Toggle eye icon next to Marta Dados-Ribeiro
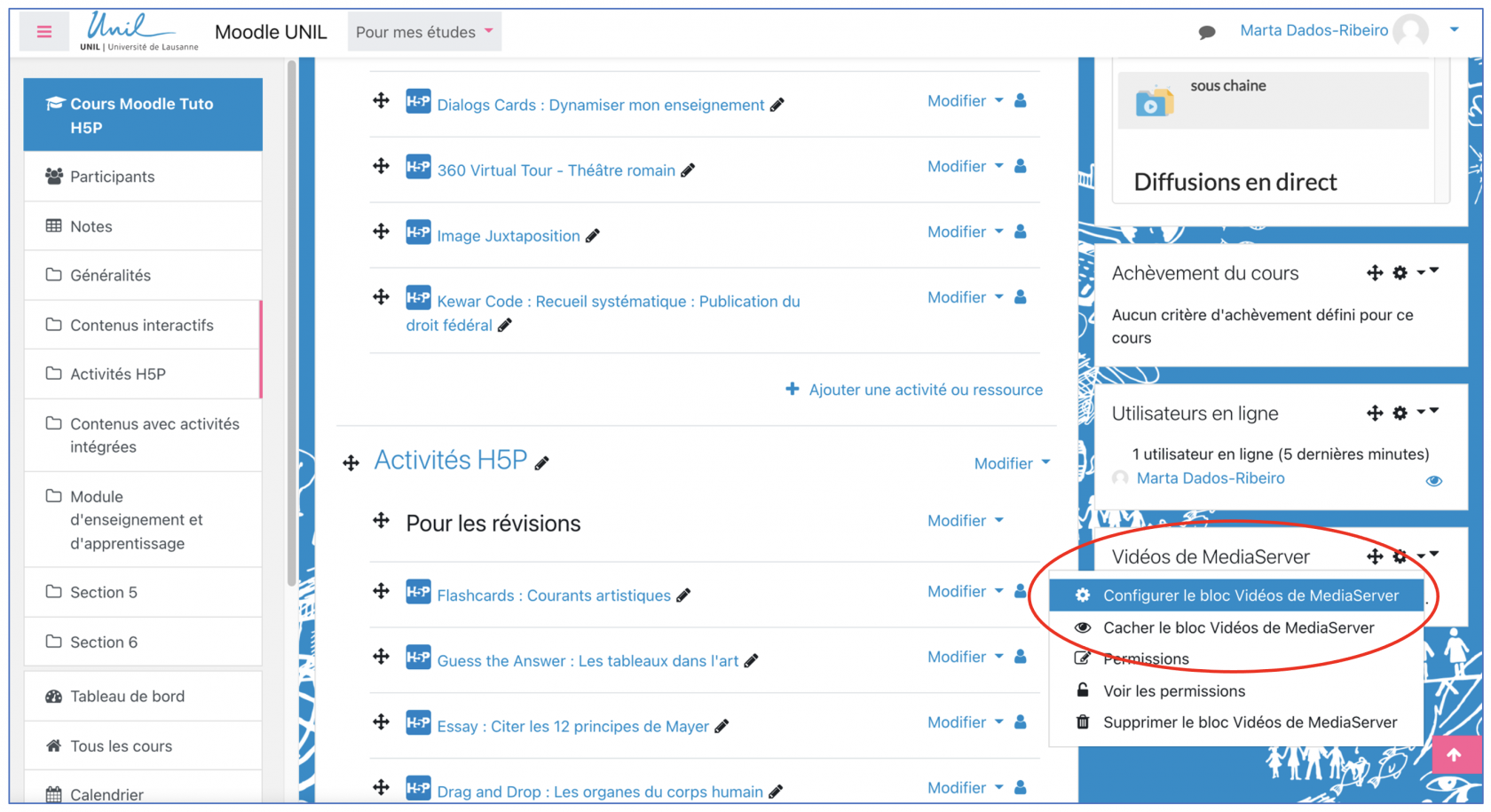Screen dimensions: 1491x812 click(1433, 481)
